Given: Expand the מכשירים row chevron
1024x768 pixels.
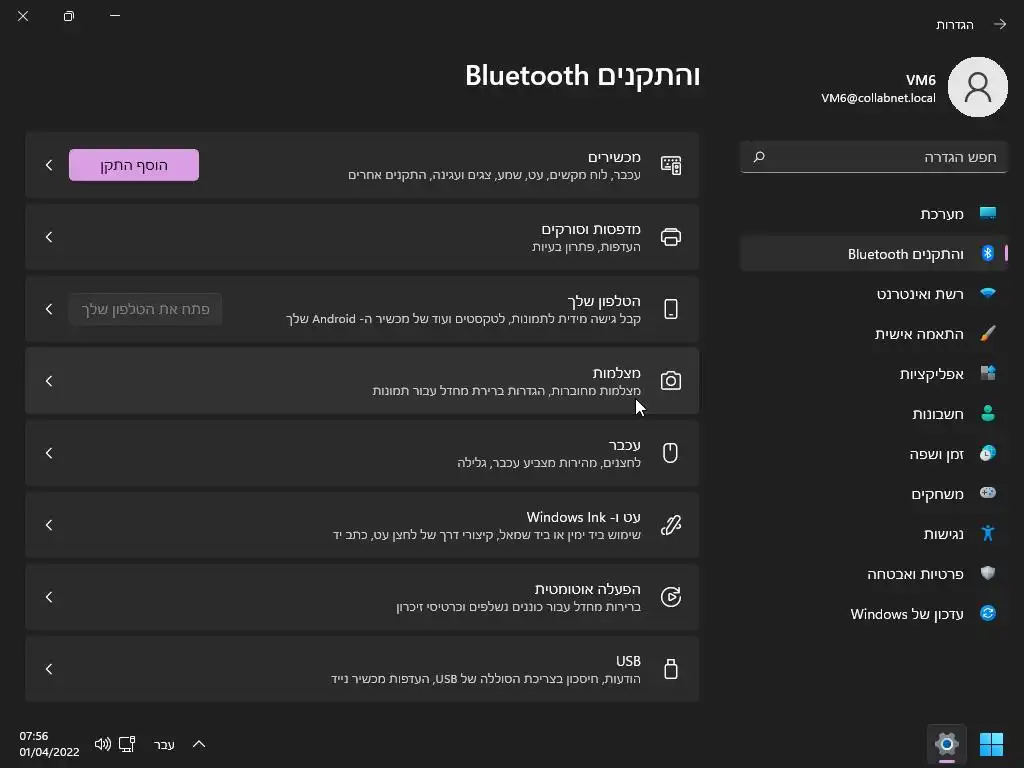Looking at the screenshot, I should (49, 165).
